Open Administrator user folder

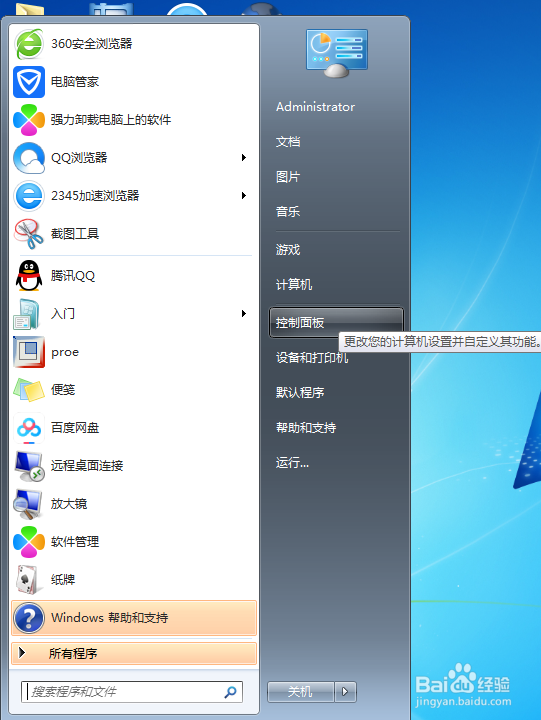pyautogui.click(x=316, y=107)
